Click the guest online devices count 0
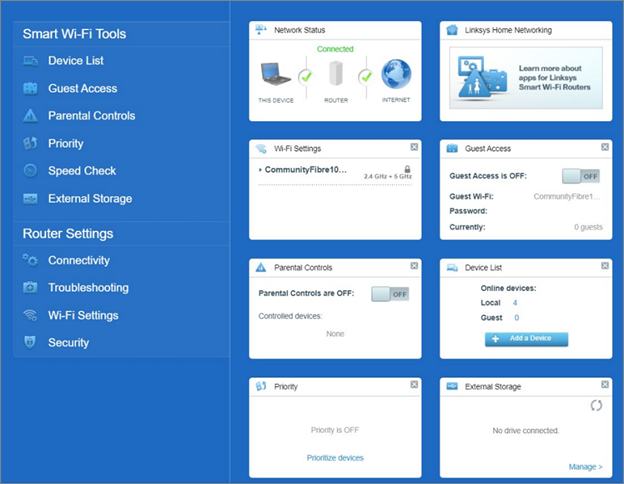This screenshot has height=484, width=624. (517, 318)
